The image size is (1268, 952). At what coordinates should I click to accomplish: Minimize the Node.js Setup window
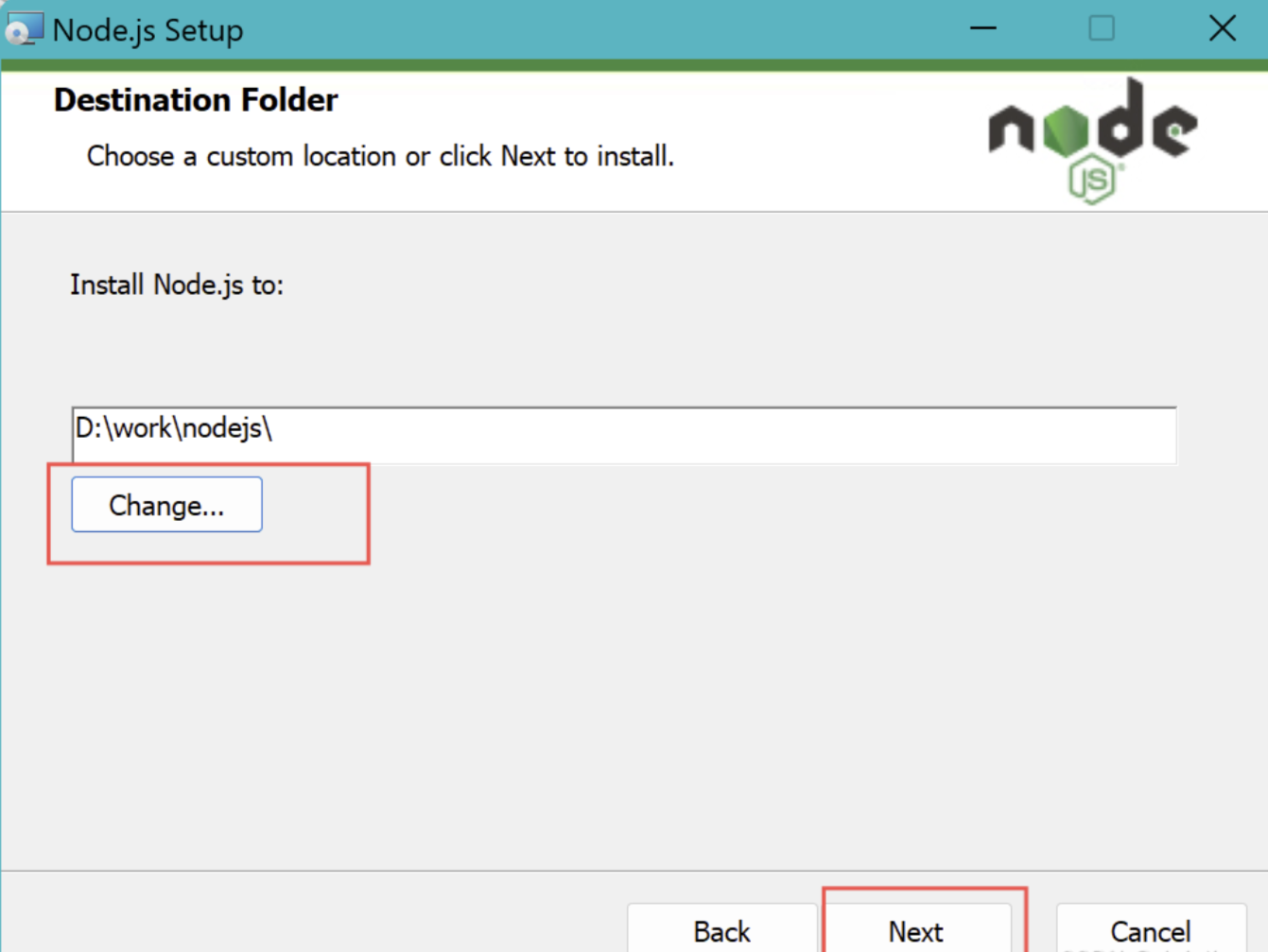(x=983, y=28)
